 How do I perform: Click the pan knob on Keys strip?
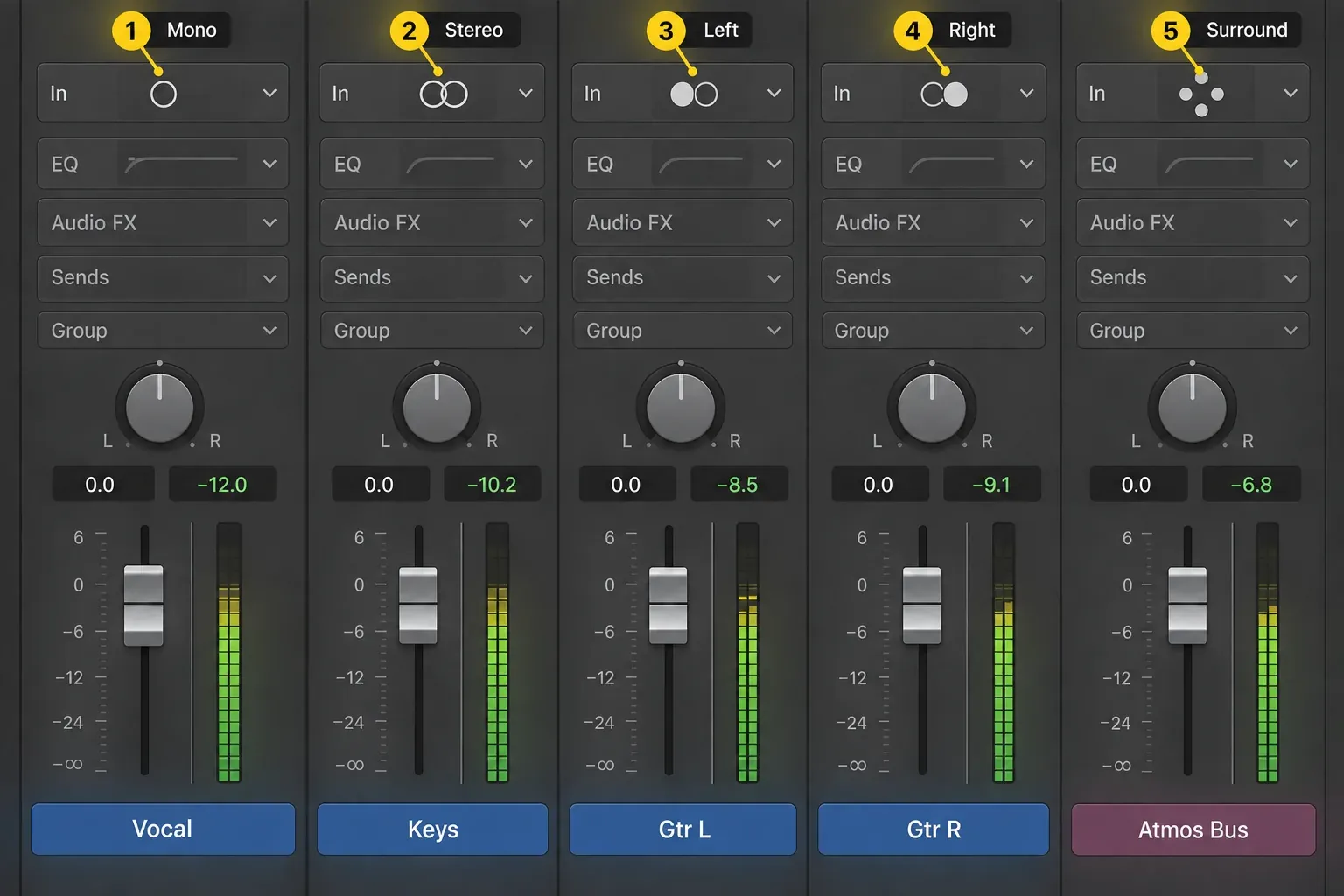pyautogui.click(x=437, y=407)
